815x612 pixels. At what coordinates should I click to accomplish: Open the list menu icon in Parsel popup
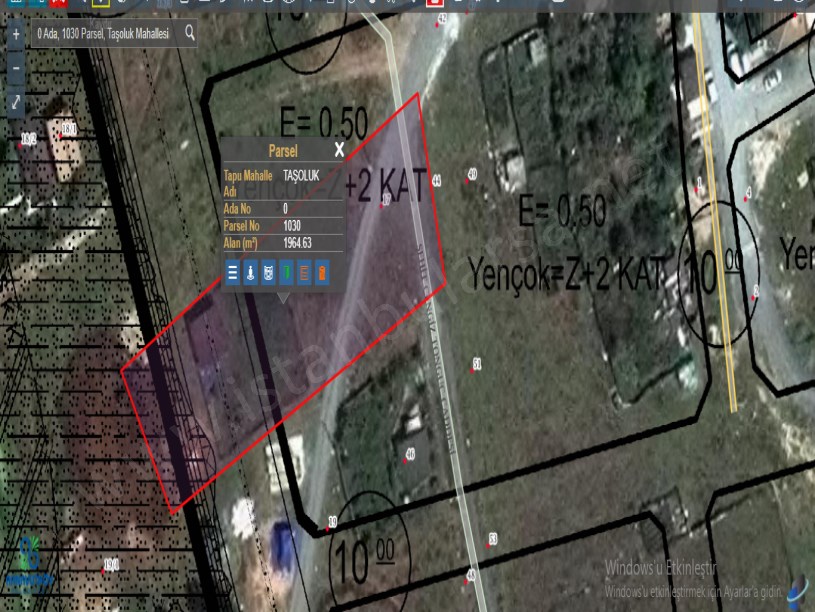pyautogui.click(x=233, y=272)
